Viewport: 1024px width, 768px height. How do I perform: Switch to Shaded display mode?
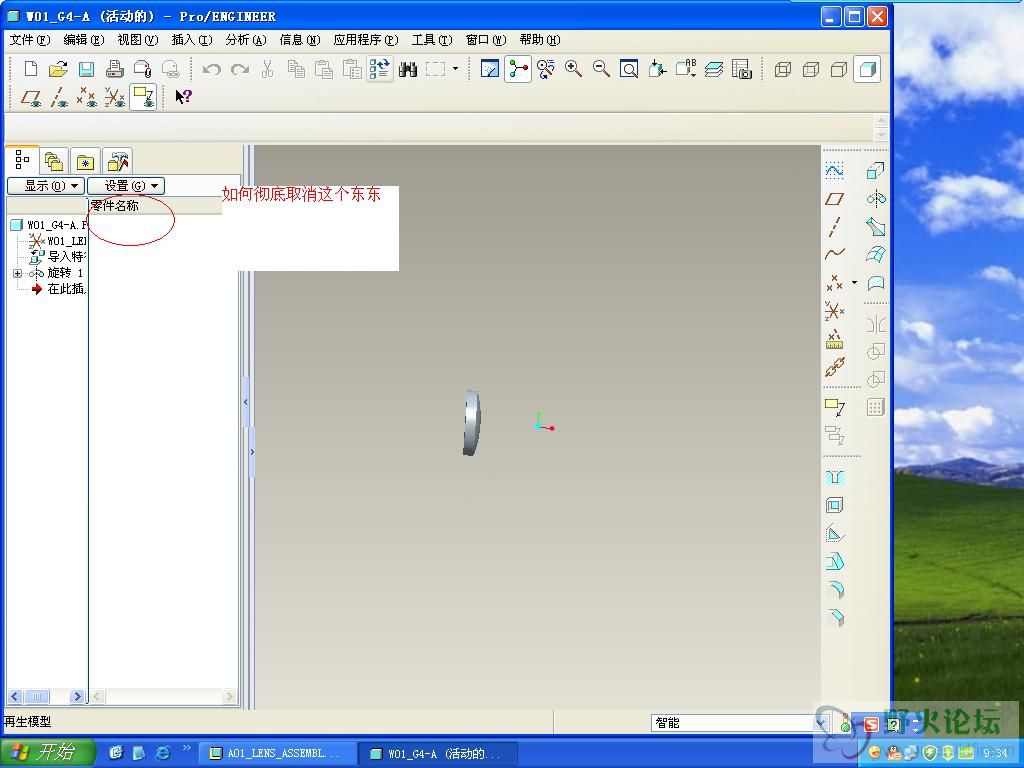pos(867,69)
